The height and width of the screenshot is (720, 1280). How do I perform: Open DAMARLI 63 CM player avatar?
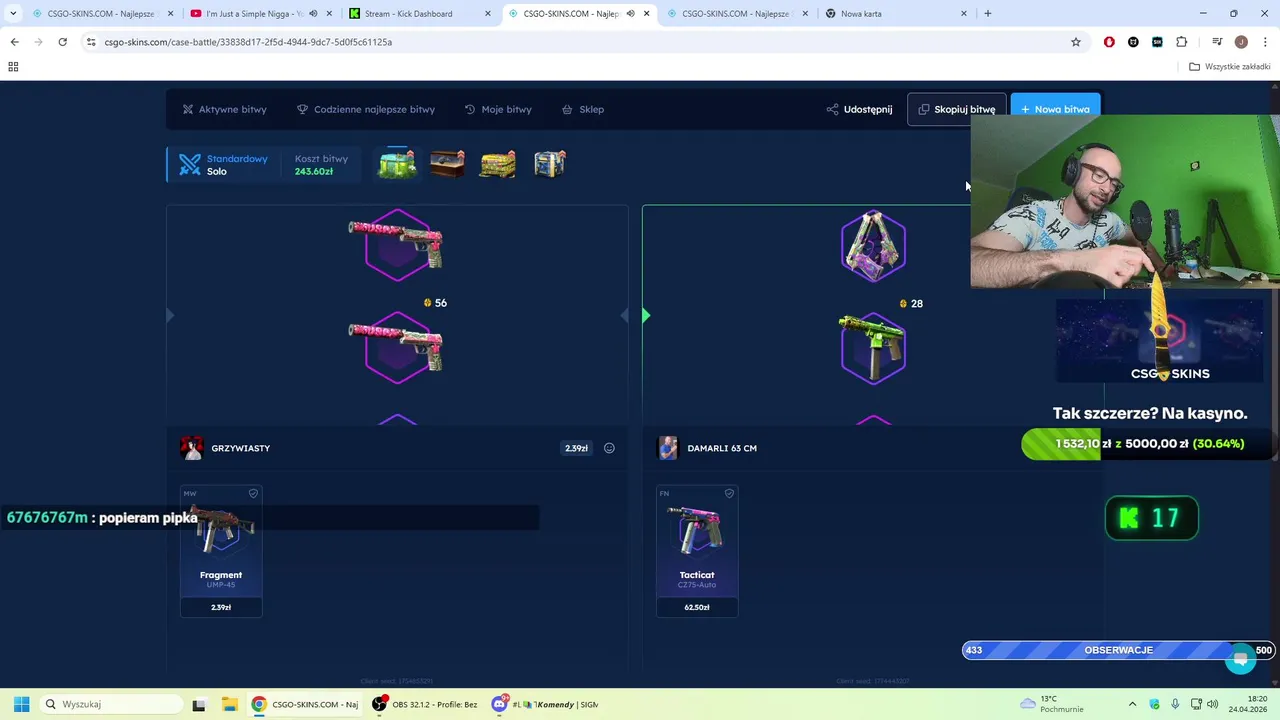point(667,448)
